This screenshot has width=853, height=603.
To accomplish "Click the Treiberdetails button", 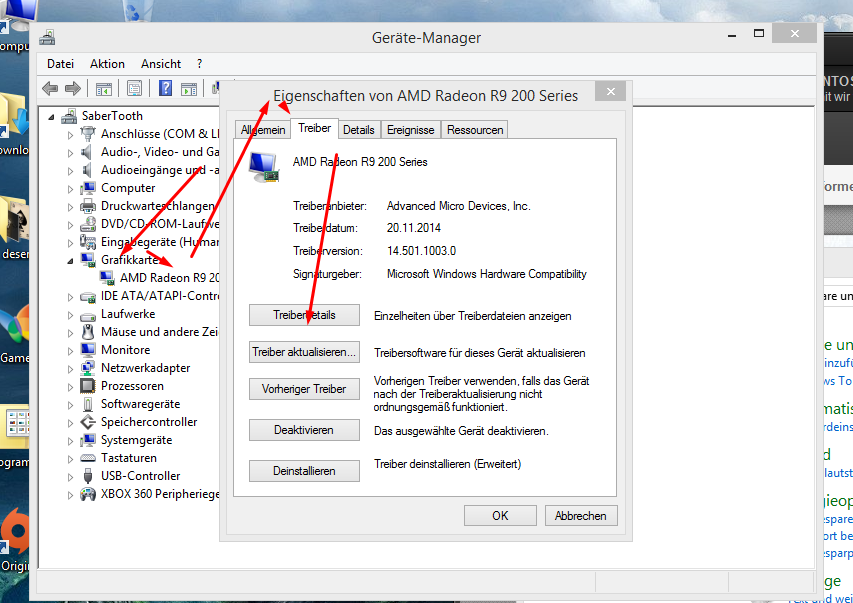I will click(304, 315).
